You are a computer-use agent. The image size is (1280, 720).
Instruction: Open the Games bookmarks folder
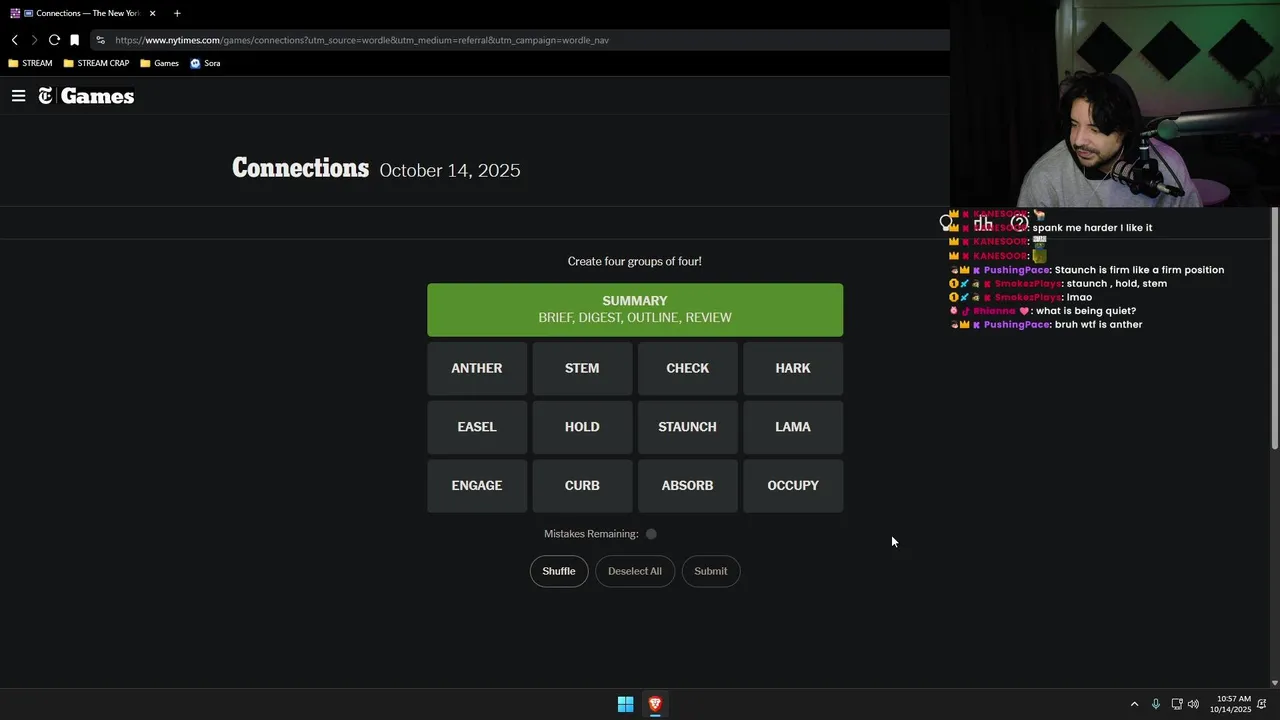coord(159,63)
